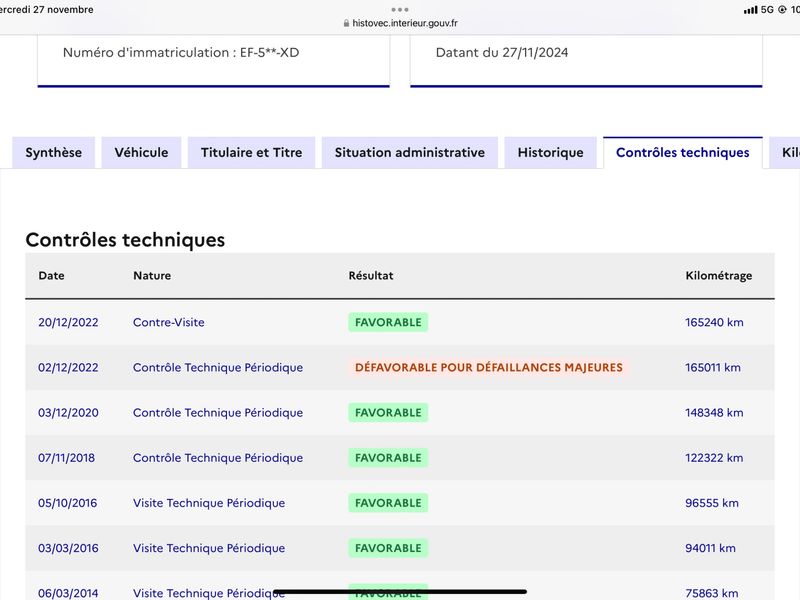The width and height of the screenshot is (800, 600).
Task: Switch to the Véhicule tab
Action: pyautogui.click(x=141, y=153)
